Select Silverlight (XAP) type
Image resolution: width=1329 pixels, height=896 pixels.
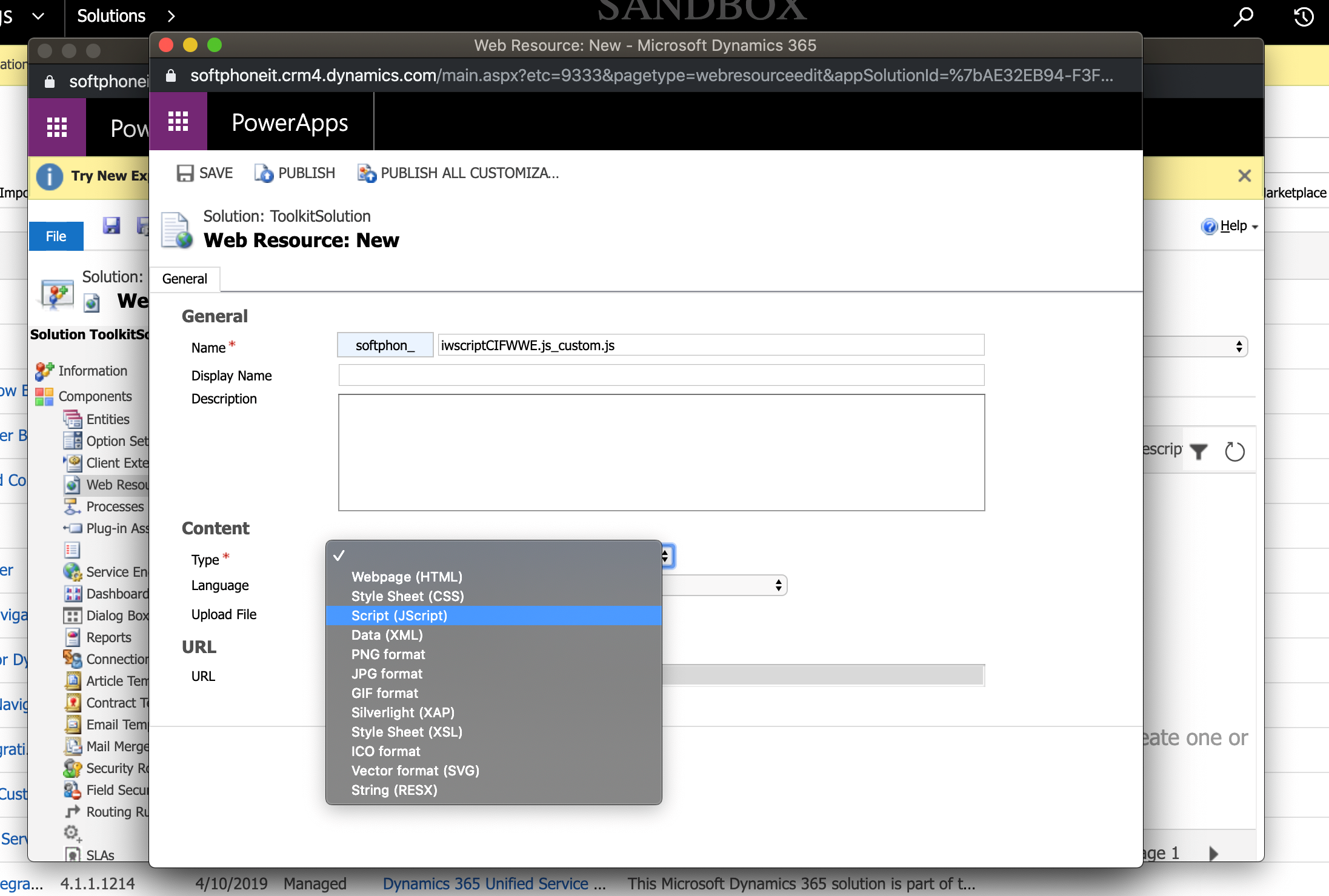pyautogui.click(x=493, y=712)
